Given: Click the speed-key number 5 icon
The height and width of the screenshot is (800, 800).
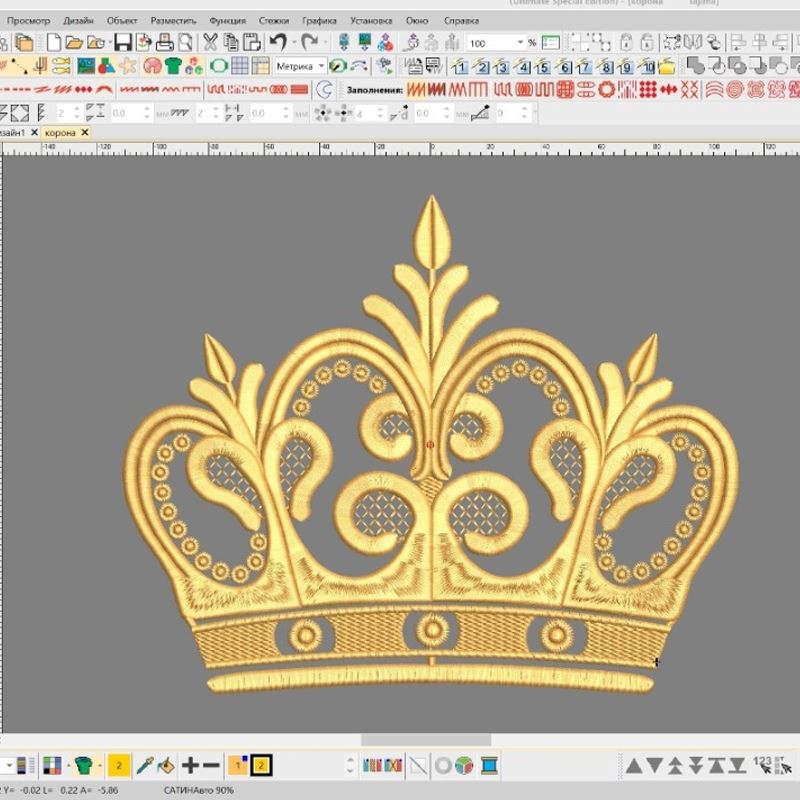Looking at the screenshot, I should [543, 66].
